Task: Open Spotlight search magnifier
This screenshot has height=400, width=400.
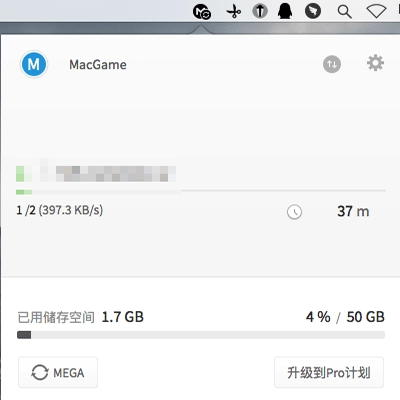Action: 344,12
